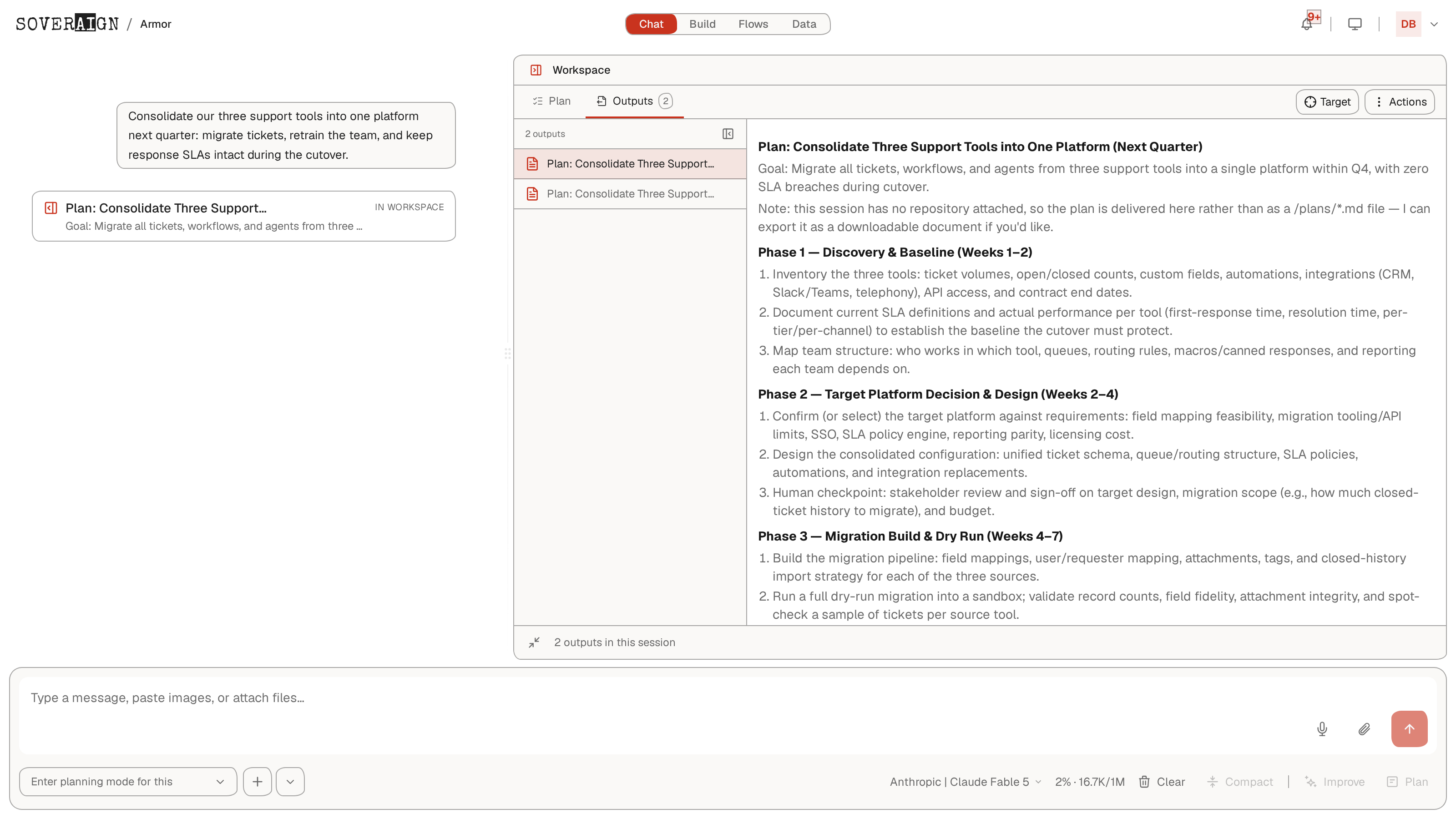Switch to the Chat mode tab
Image resolution: width=1456 pixels, height=819 pixels.
tap(651, 24)
